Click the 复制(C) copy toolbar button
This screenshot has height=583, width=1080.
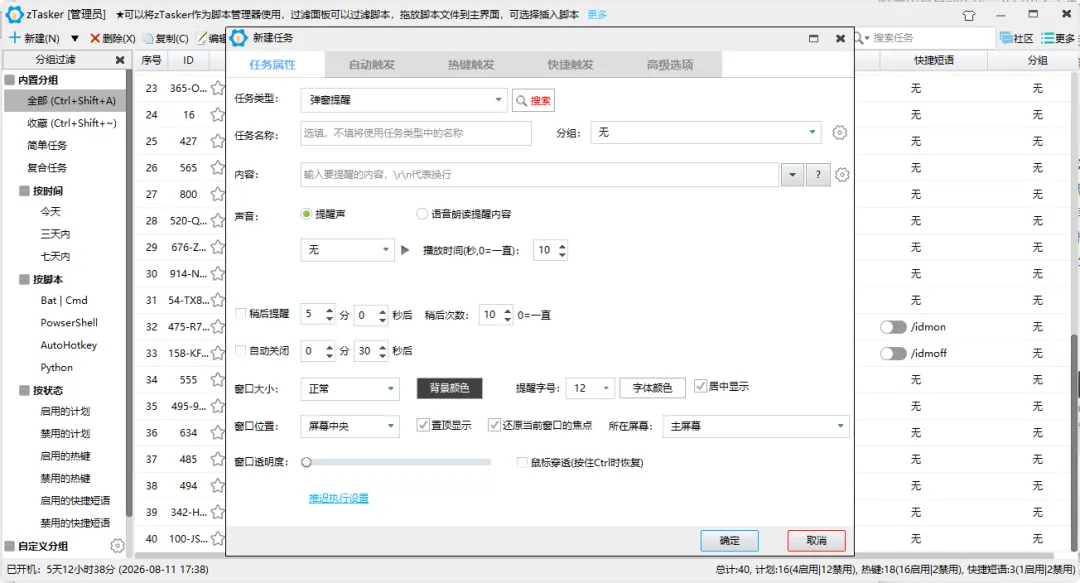(x=165, y=38)
